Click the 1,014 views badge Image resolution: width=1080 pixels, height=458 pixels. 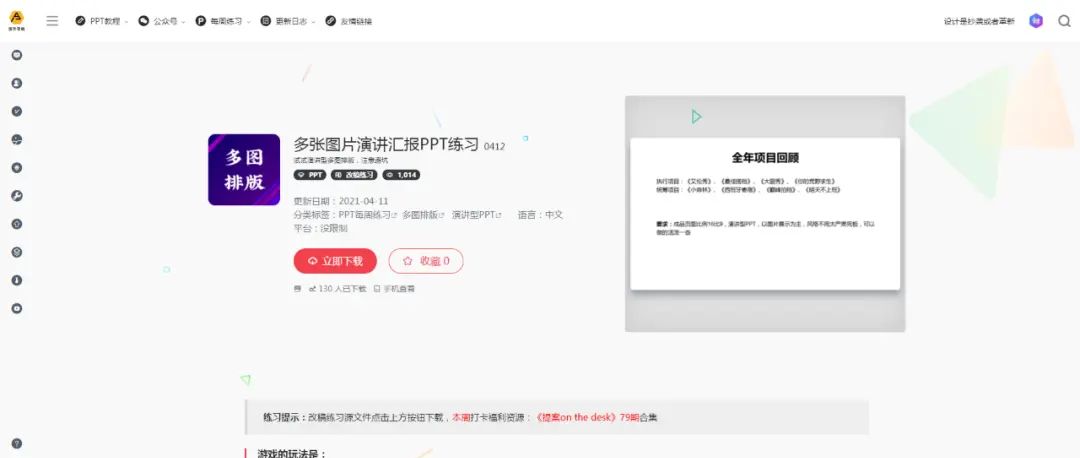(402, 175)
